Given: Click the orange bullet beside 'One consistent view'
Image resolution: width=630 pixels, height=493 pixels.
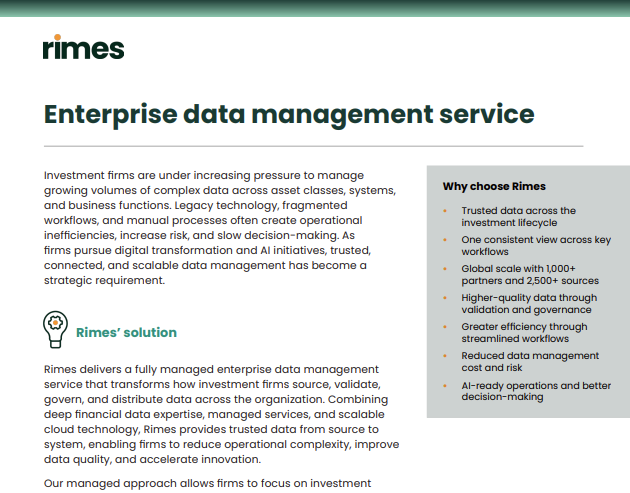Looking at the screenshot, I should [x=445, y=240].
